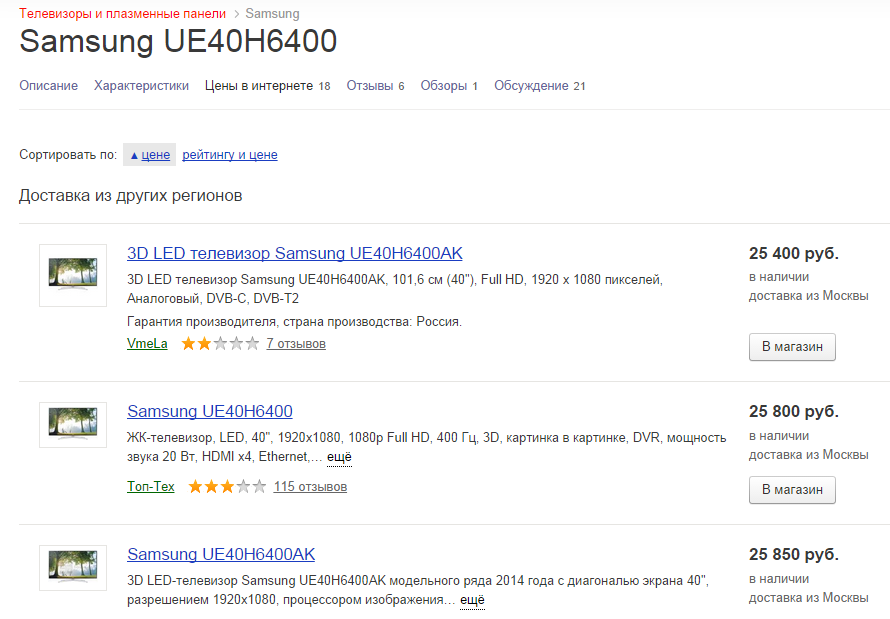This screenshot has width=890, height=619.
Task: Open the Отзывы tab
Action: [369, 86]
